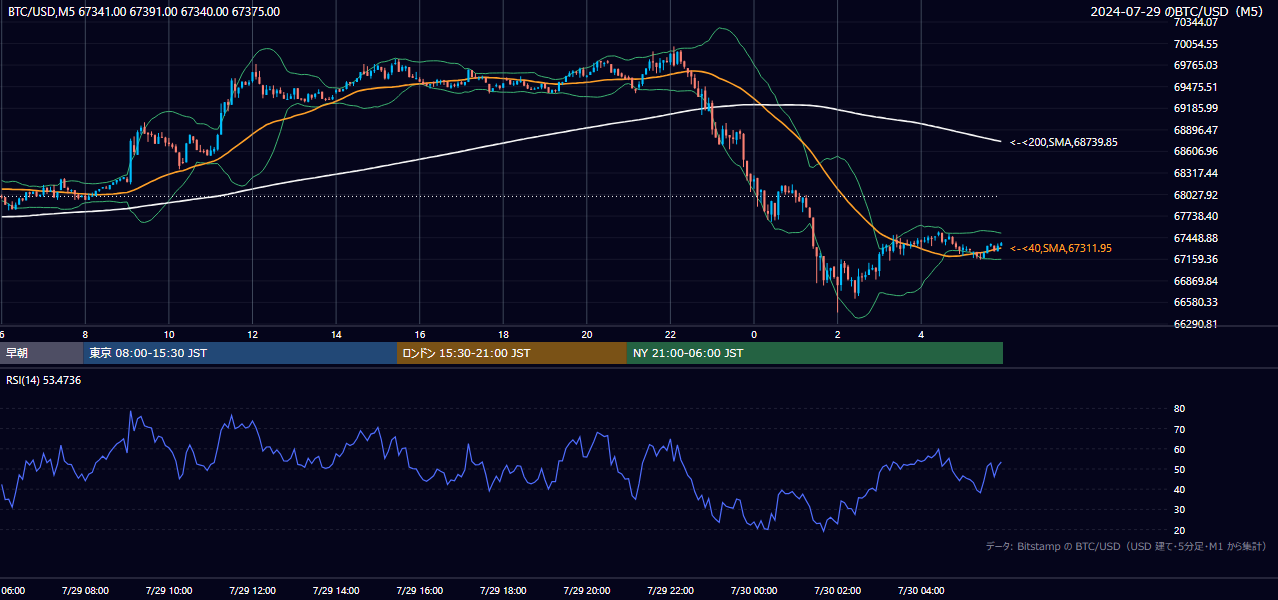Click hour tick 10 under the price chart
This screenshot has height=600, width=1278.
[x=169, y=335]
